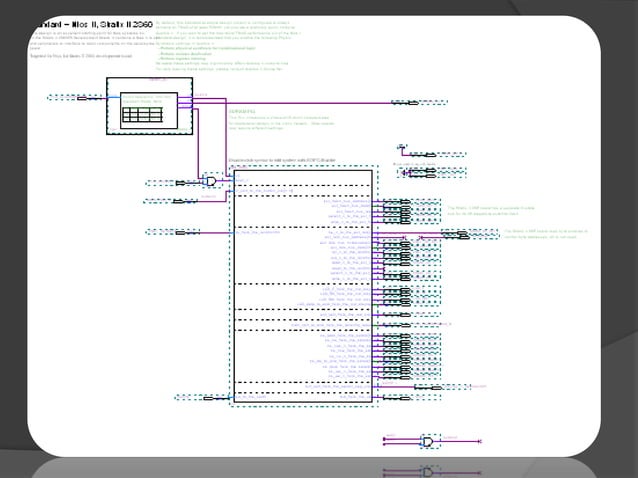Click the small VCC symbol above the top-right pins
The height and width of the screenshot is (478, 638).
click(401, 146)
